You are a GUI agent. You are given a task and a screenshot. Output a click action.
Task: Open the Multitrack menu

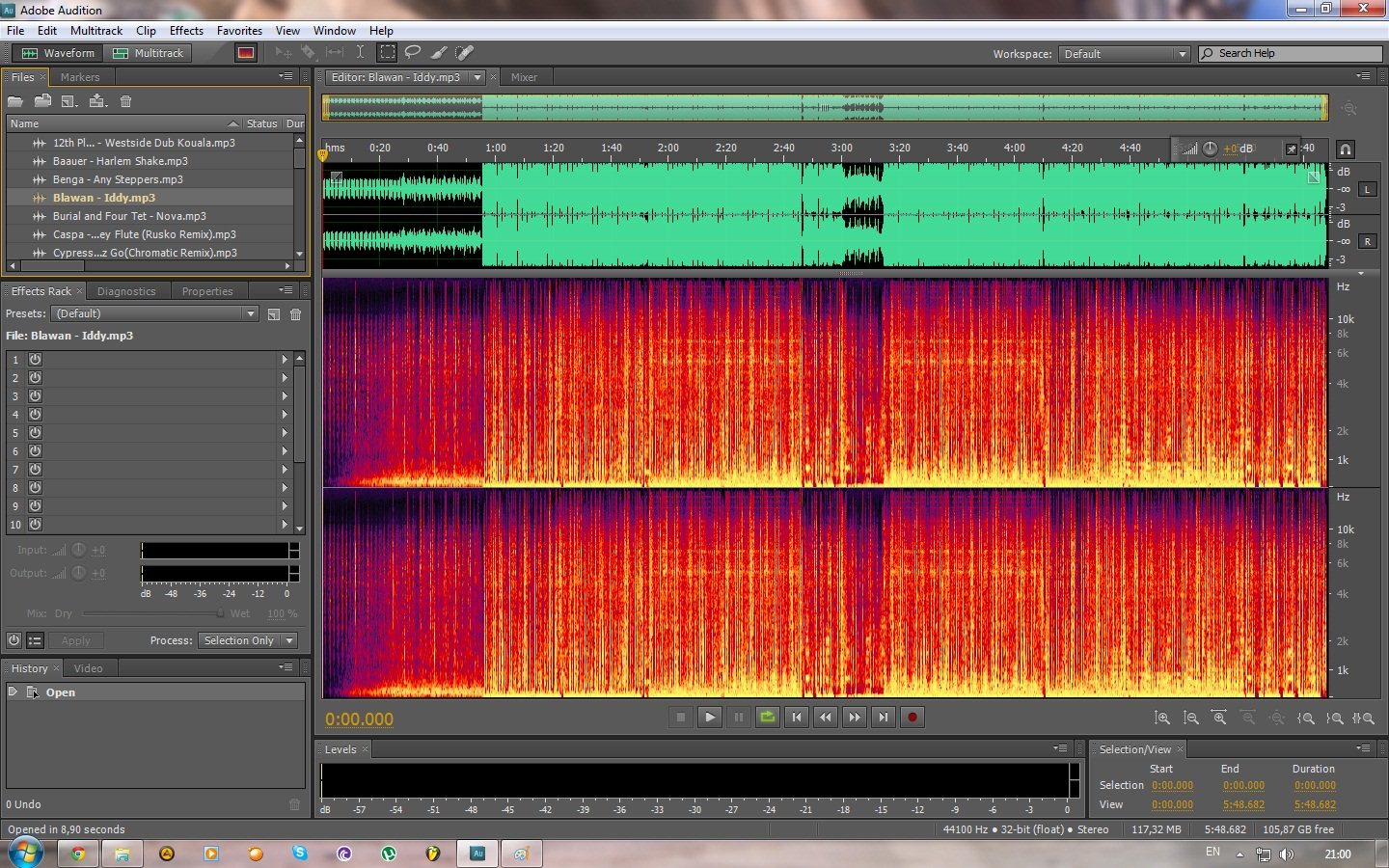(x=96, y=31)
